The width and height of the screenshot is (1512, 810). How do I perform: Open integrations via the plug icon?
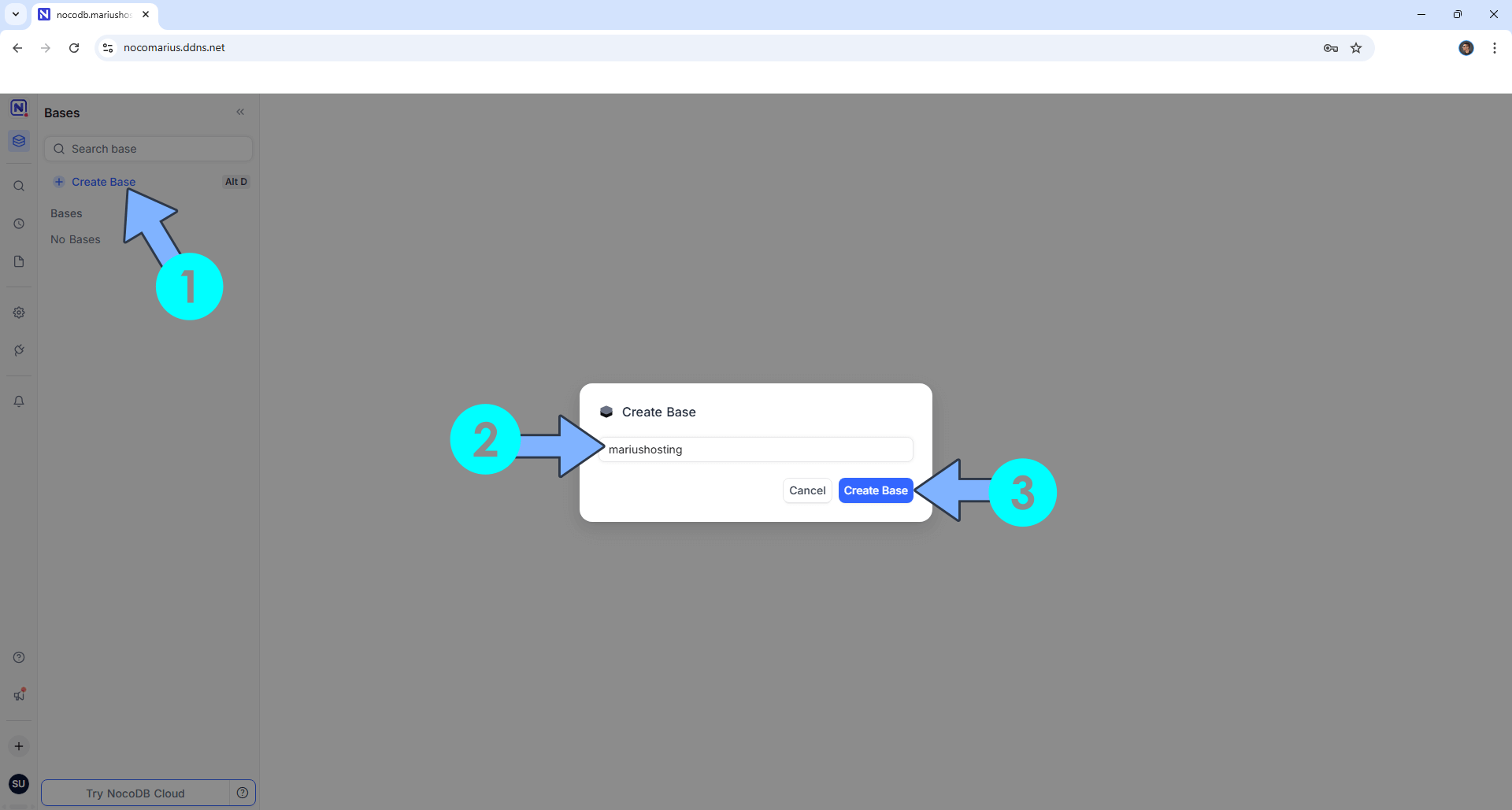pyautogui.click(x=18, y=350)
